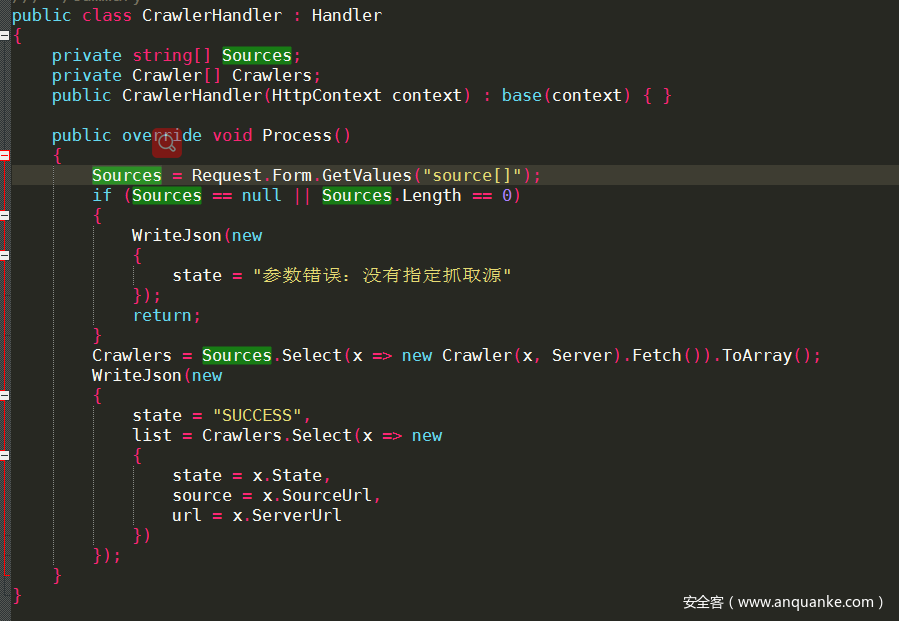
Task: Collapse the Crawlers.Select anonymous object fold
Action: pyautogui.click(x=4, y=455)
